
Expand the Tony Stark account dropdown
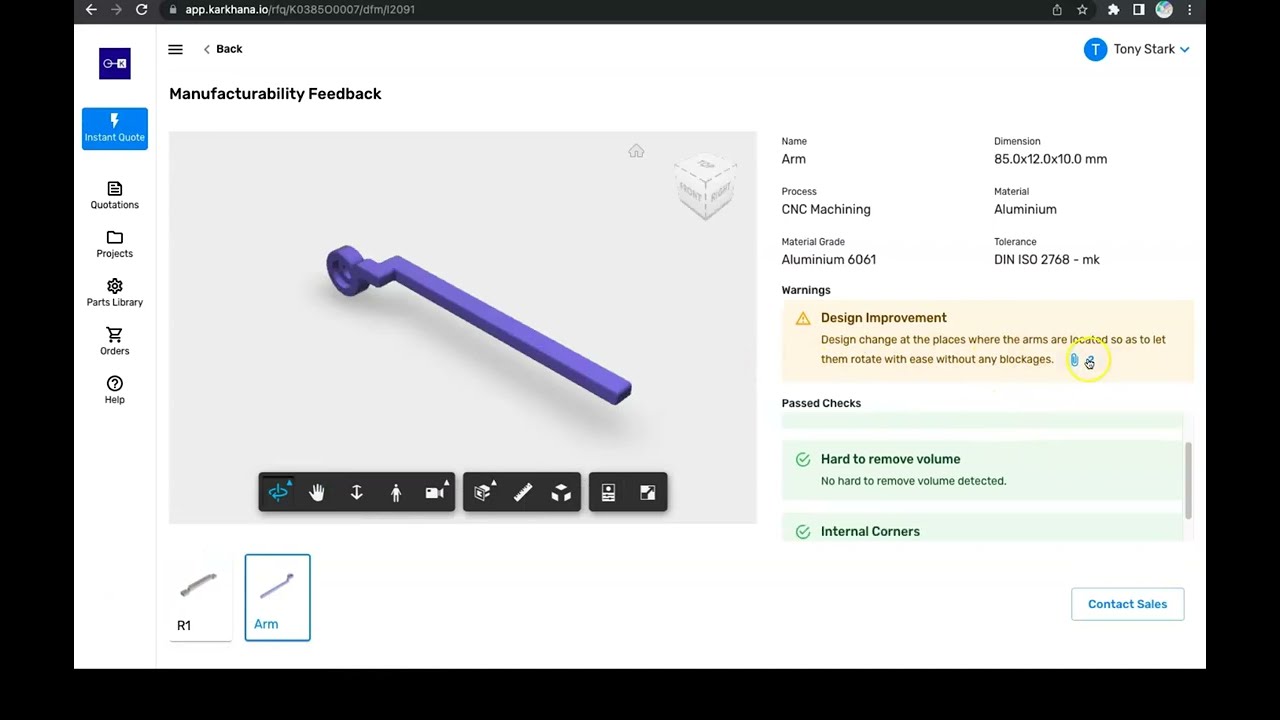(1137, 49)
